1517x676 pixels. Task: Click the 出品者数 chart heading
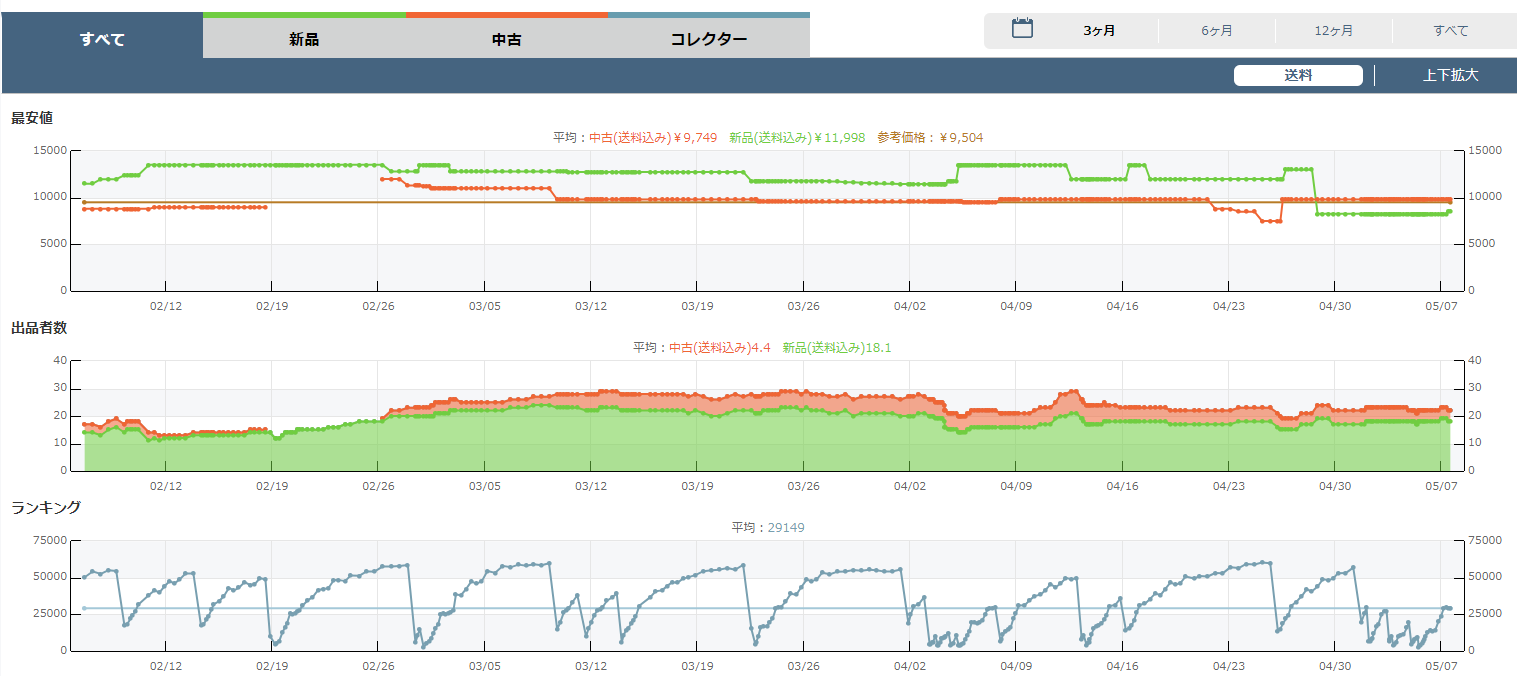pyautogui.click(x=39, y=328)
